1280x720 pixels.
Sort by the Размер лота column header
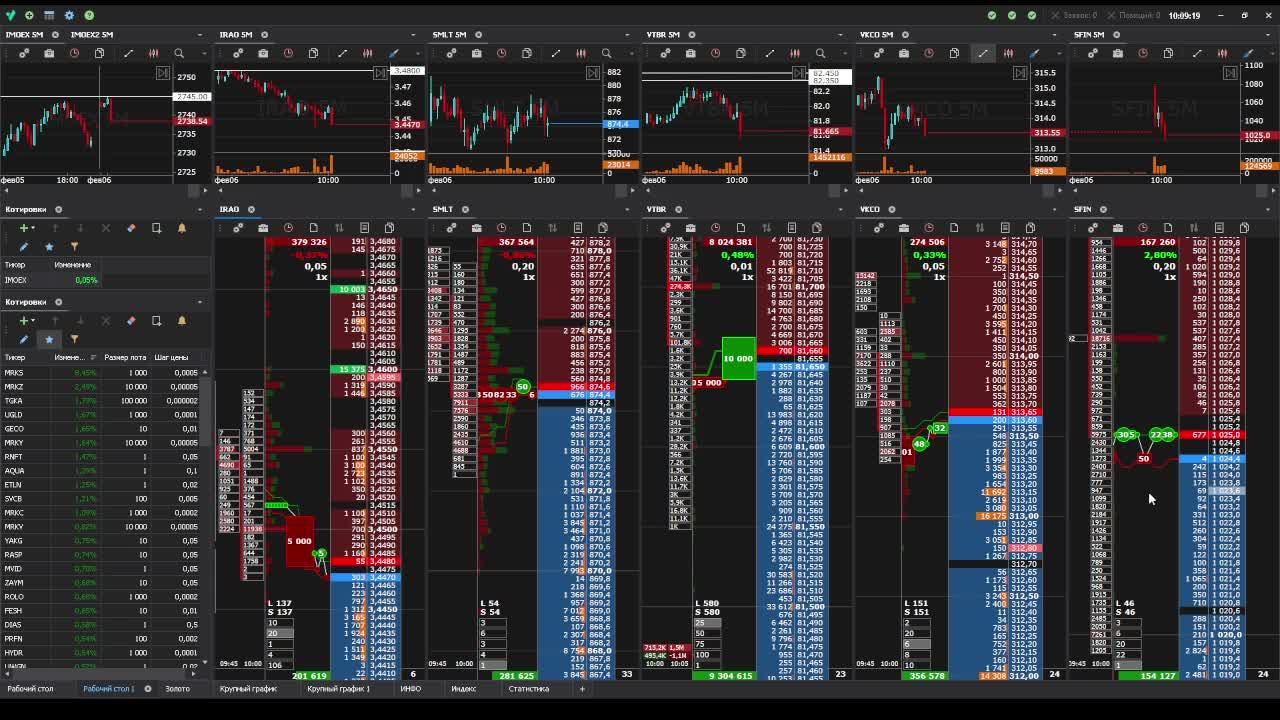point(125,357)
